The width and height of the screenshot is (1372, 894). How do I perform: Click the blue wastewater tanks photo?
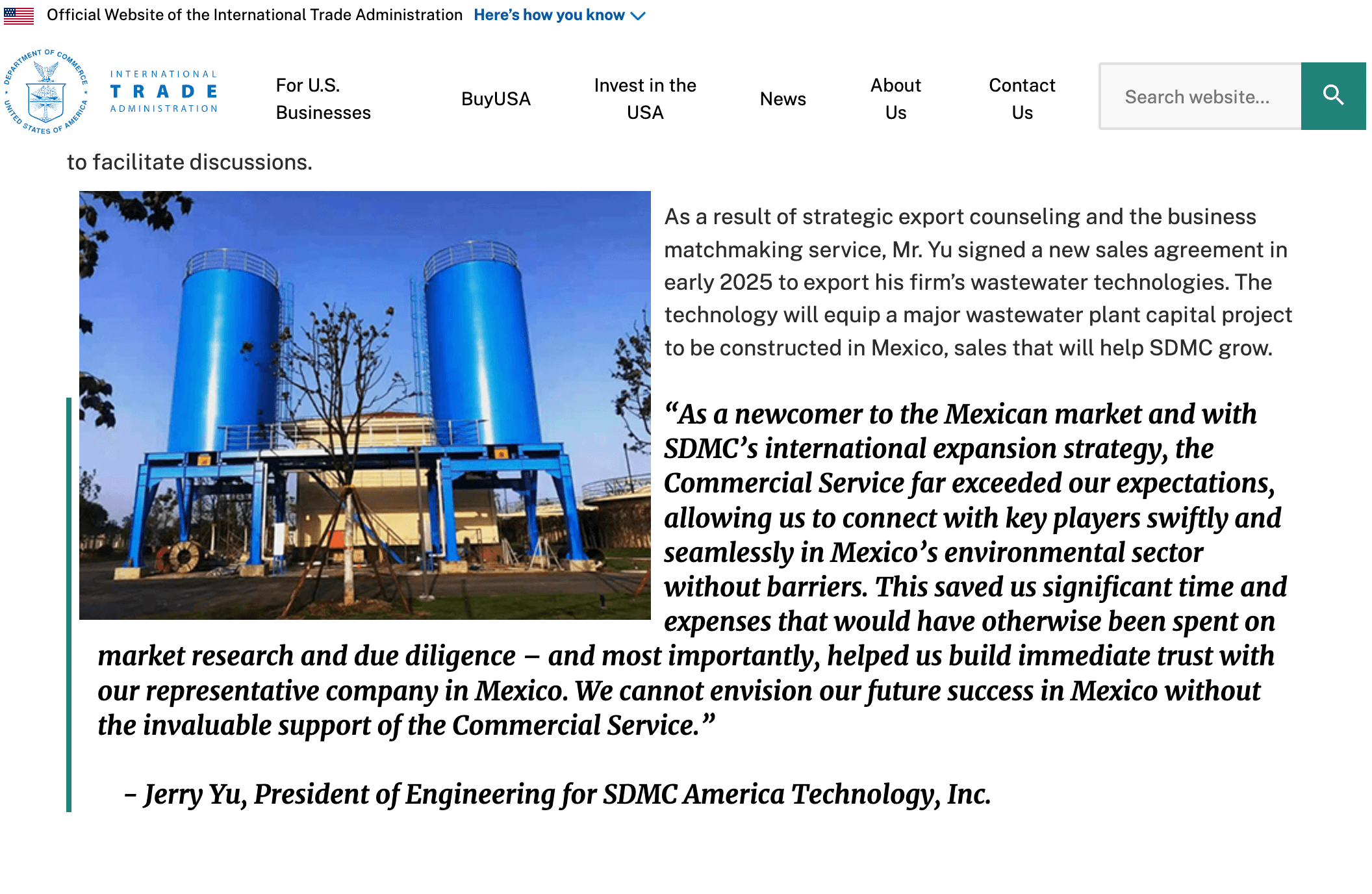coord(365,405)
